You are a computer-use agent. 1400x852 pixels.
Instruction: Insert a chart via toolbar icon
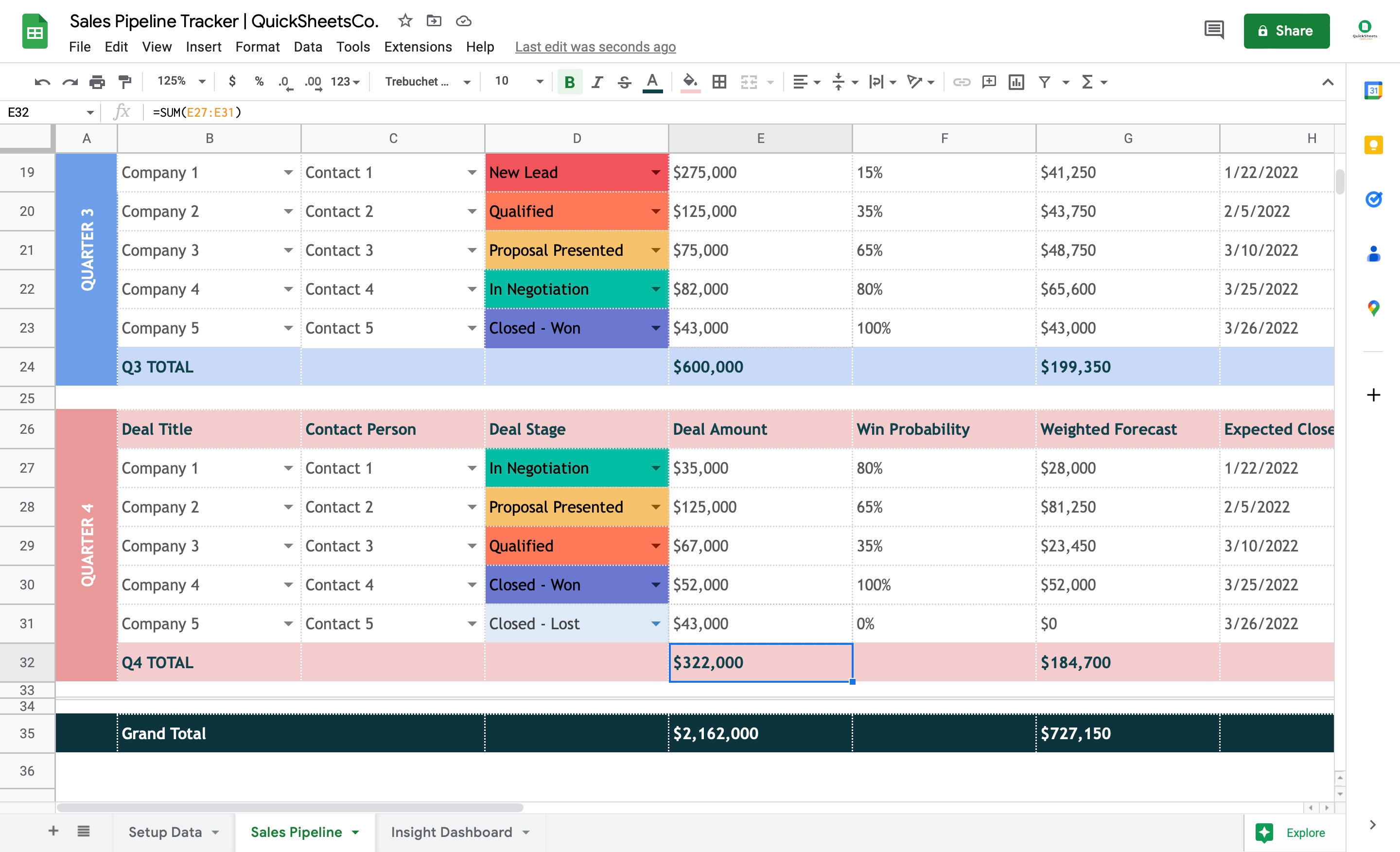tap(1016, 82)
